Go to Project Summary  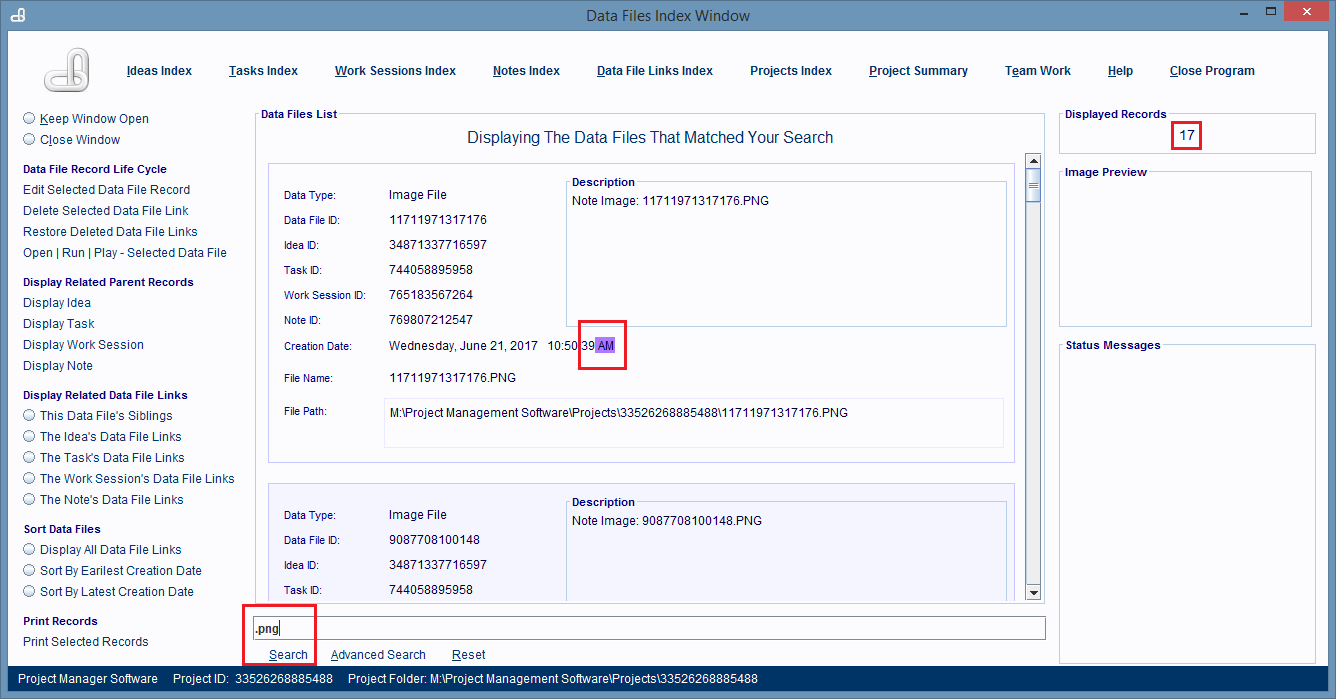(x=918, y=71)
